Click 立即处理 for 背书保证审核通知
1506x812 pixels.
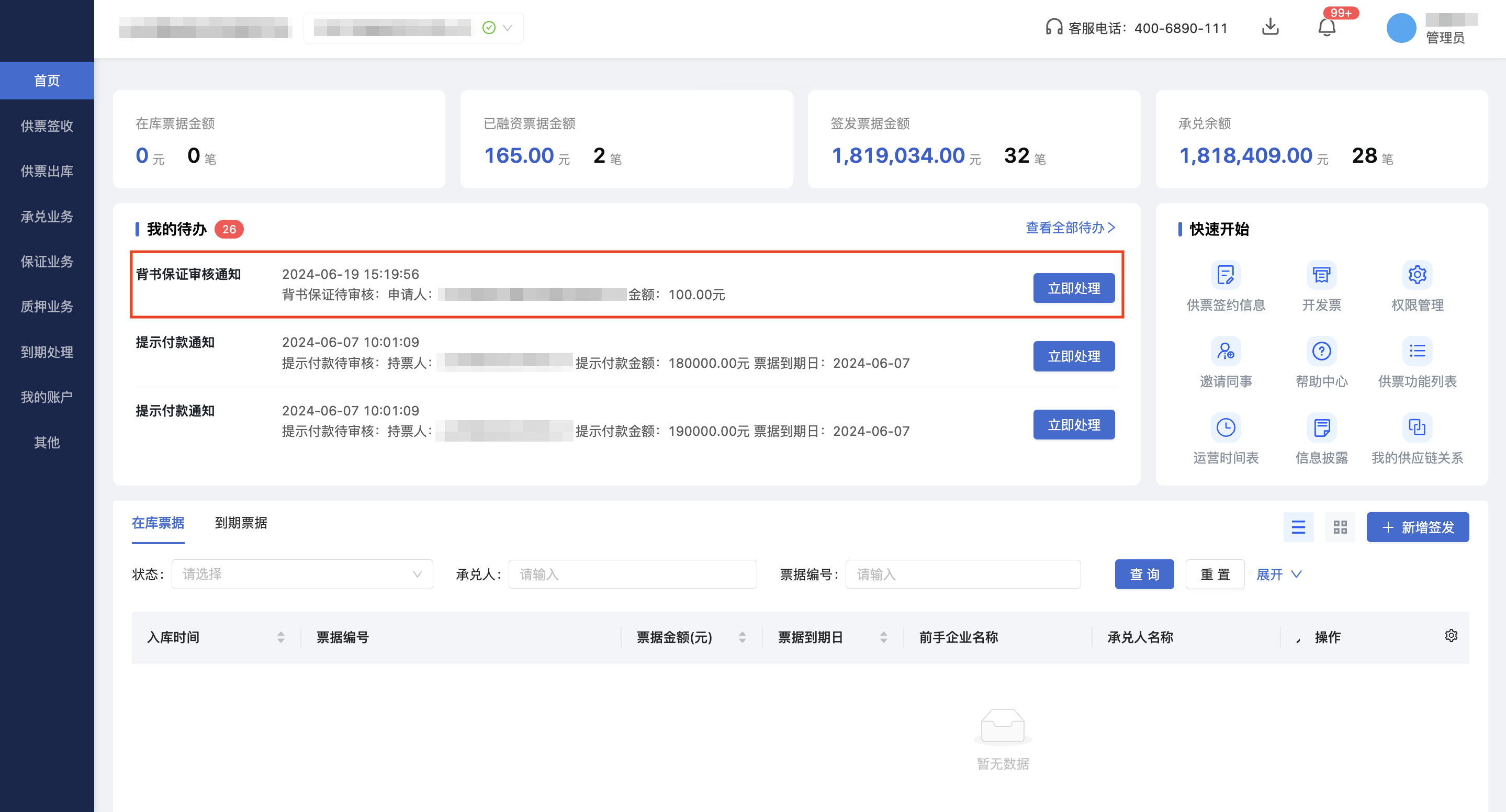pyautogui.click(x=1073, y=288)
